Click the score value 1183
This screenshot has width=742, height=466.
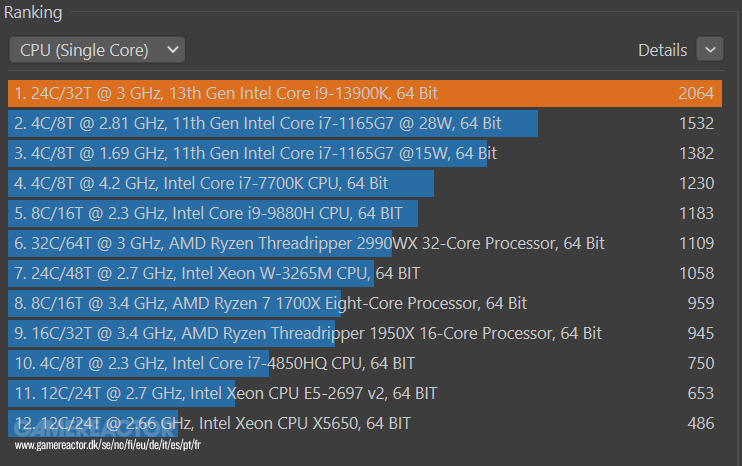coord(696,213)
